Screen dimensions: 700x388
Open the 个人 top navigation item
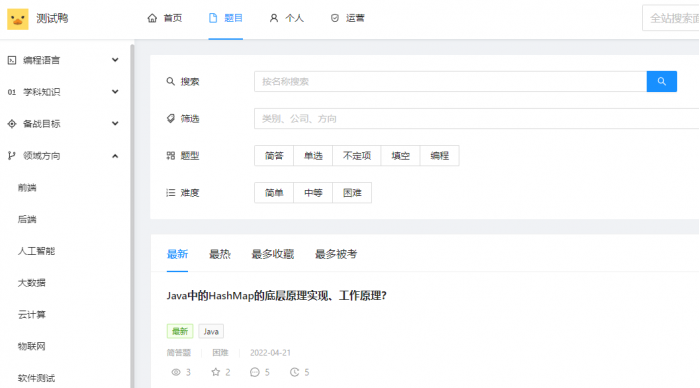pyautogui.click(x=287, y=18)
